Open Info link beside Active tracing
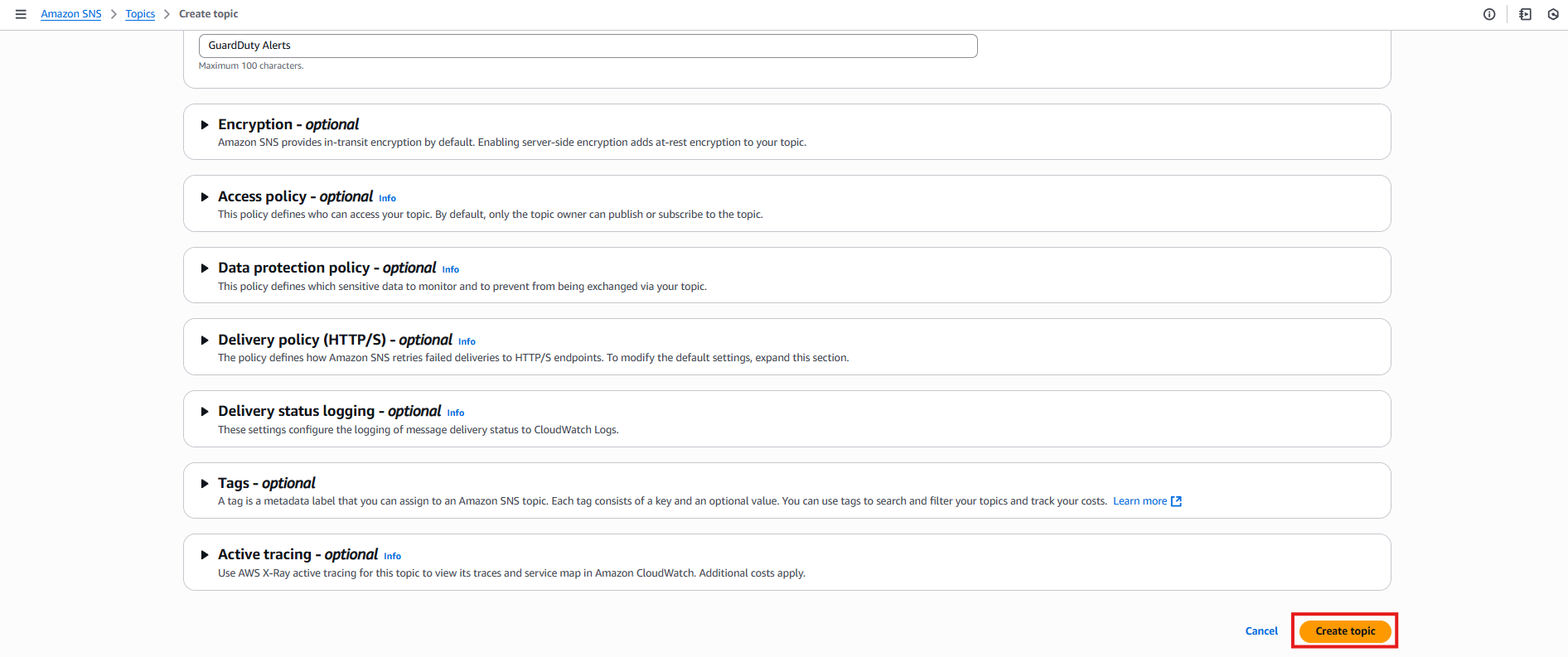1568x657 pixels. click(392, 556)
